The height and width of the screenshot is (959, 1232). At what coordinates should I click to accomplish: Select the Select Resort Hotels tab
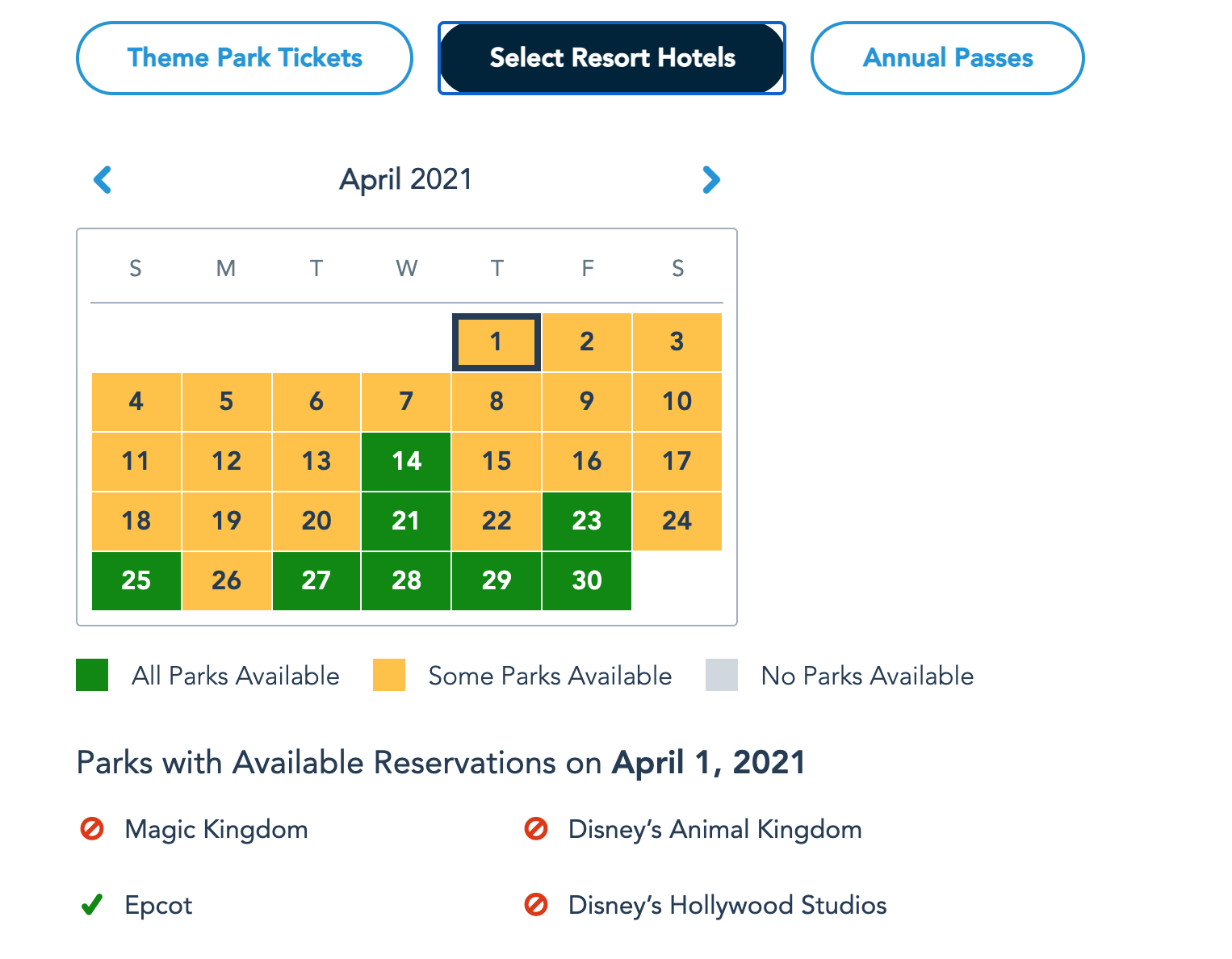(x=612, y=58)
